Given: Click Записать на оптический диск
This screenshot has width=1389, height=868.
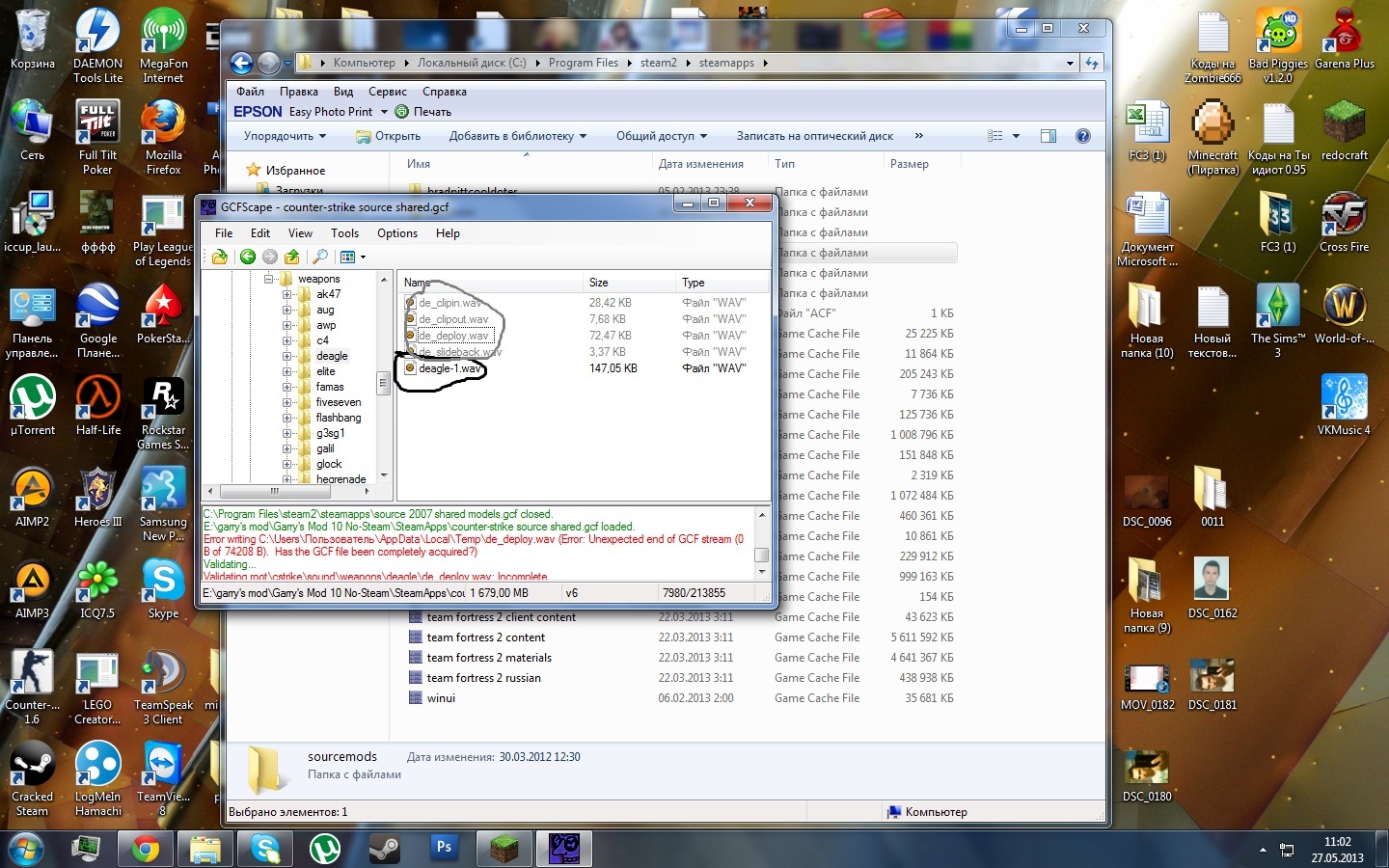Looking at the screenshot, I should [815, 136].
